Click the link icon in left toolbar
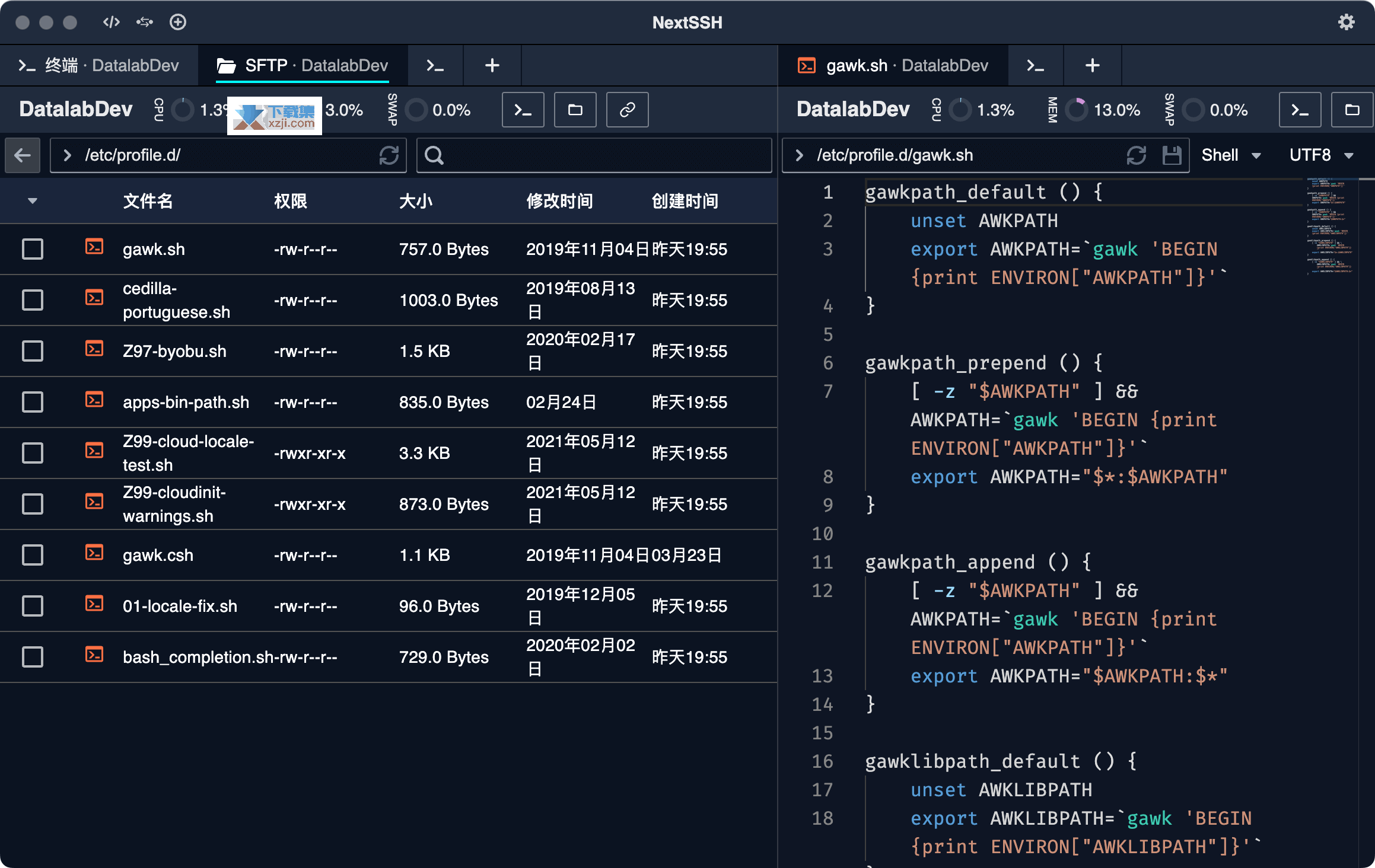This screenshot has height=868, width=1375. point(627,110)
